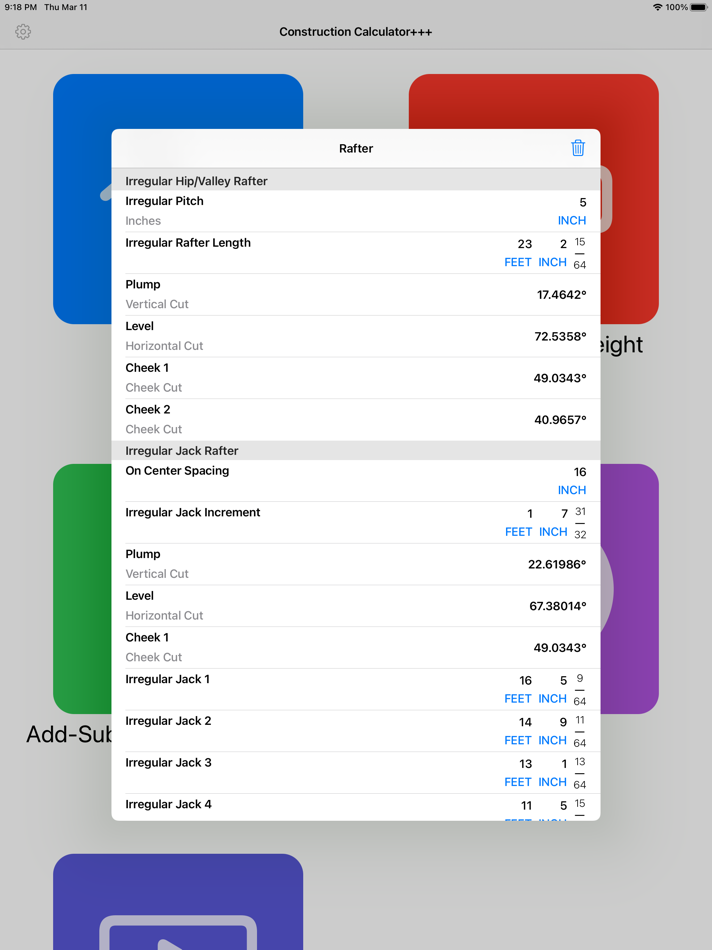Tap INCH unit of Irregular Jack 3

click(552, 782)
